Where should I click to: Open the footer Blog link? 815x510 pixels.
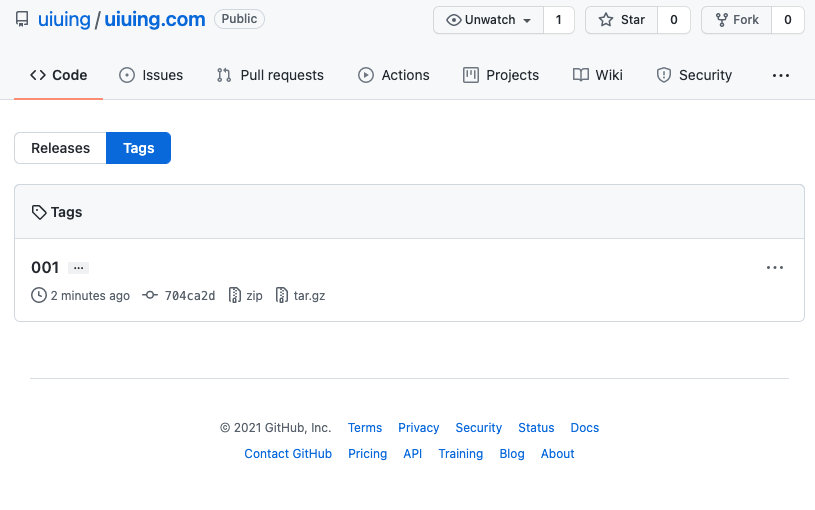tap(512, 454)
